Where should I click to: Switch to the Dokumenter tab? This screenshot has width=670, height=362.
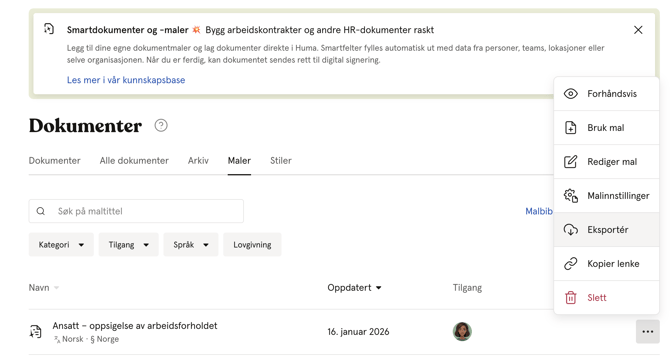pos(54,161)
